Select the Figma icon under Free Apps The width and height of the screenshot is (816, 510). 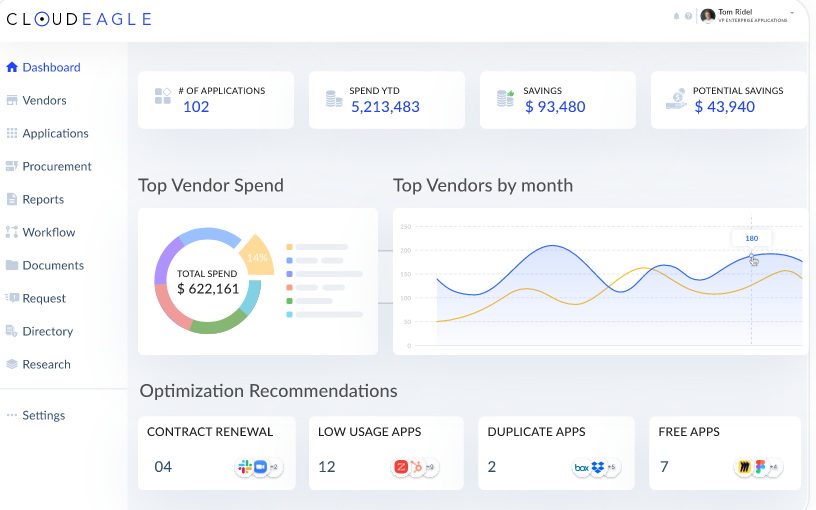pyautogui.click(x=760, y=467)
